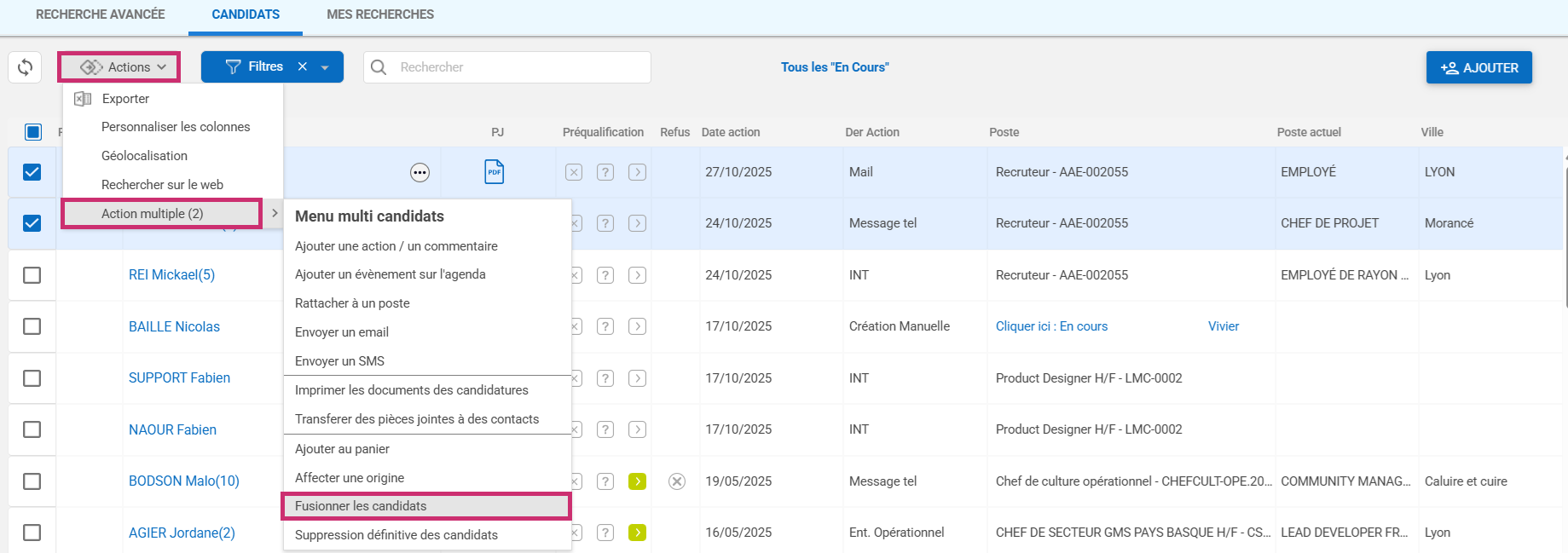The width and height of the screenshot is (1568, 553).
Task: Click the refusal X circle in BODSON row
Action: pos(677,481)
